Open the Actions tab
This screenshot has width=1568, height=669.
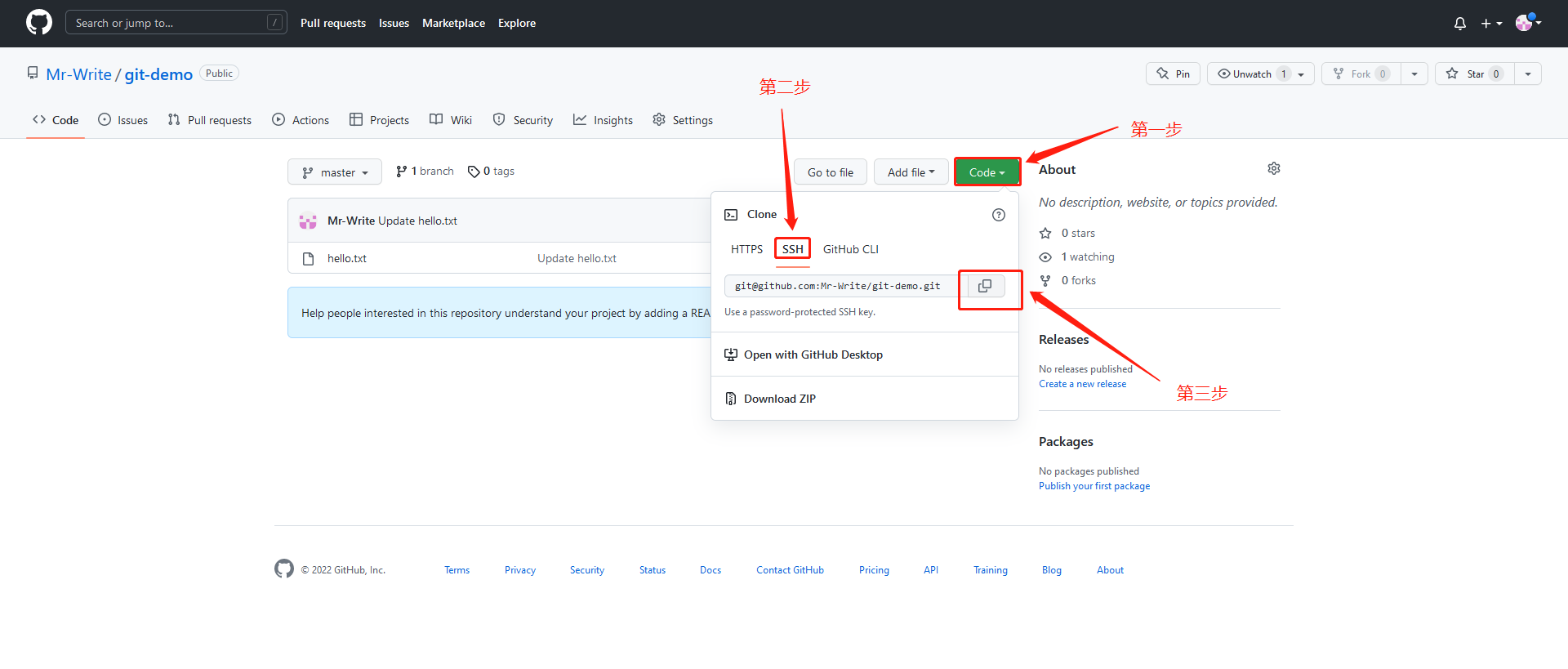[x=301, y=120]
